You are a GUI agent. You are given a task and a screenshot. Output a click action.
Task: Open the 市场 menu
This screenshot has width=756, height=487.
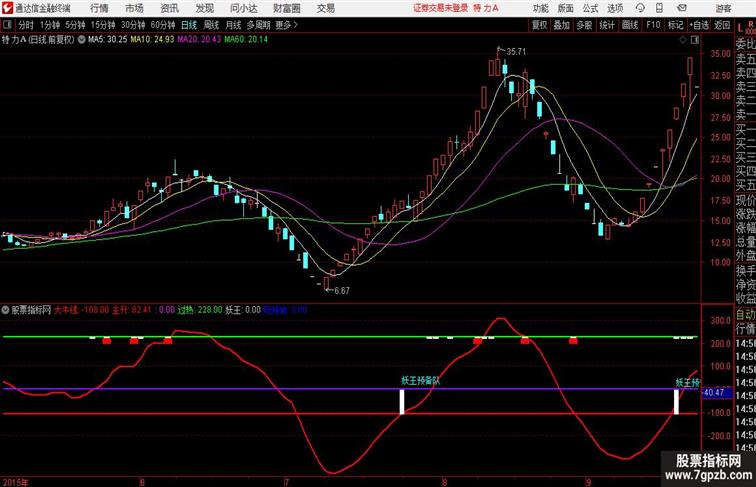pyautogui.click(x=134, y=8)
